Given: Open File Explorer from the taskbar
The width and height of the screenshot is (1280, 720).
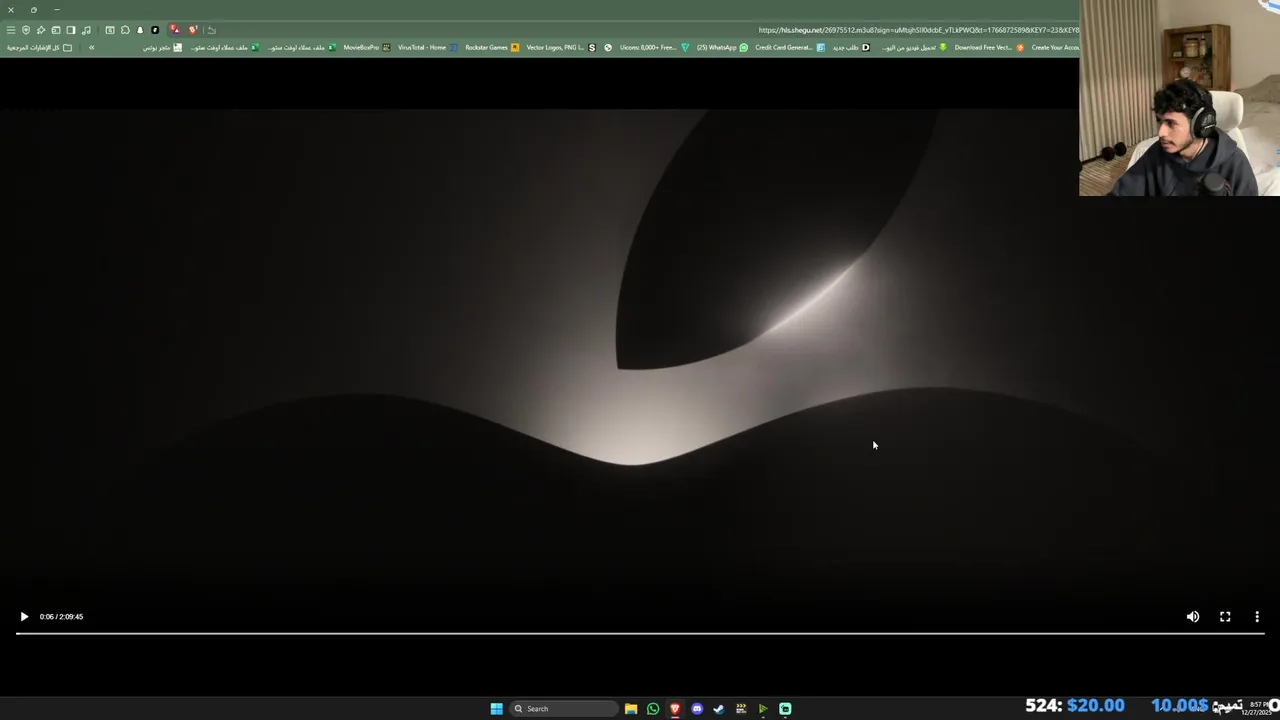Looking at the screenshot, I should [631, 709].
